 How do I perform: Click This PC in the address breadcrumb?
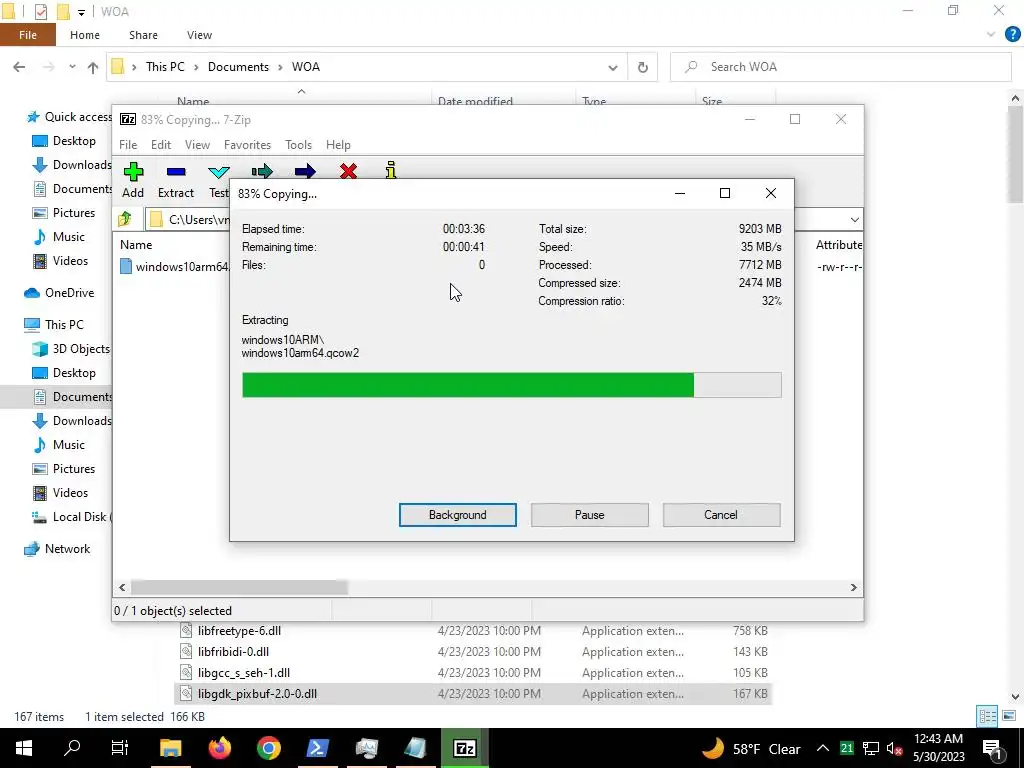[x=165, y=67]
